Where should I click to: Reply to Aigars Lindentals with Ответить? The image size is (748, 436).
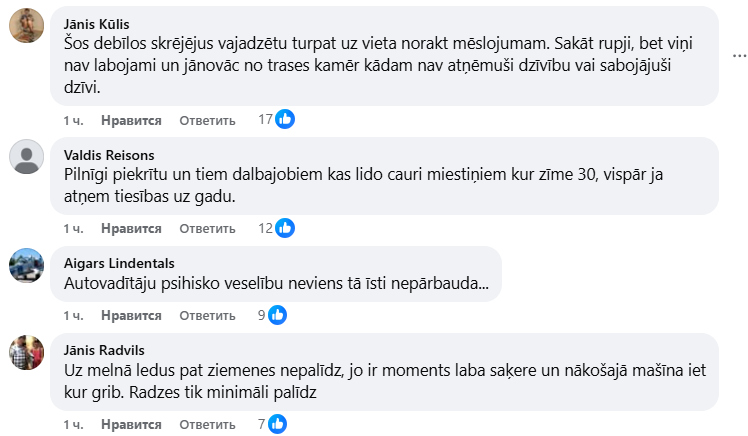pyautogui.click(x=207, y=315)
